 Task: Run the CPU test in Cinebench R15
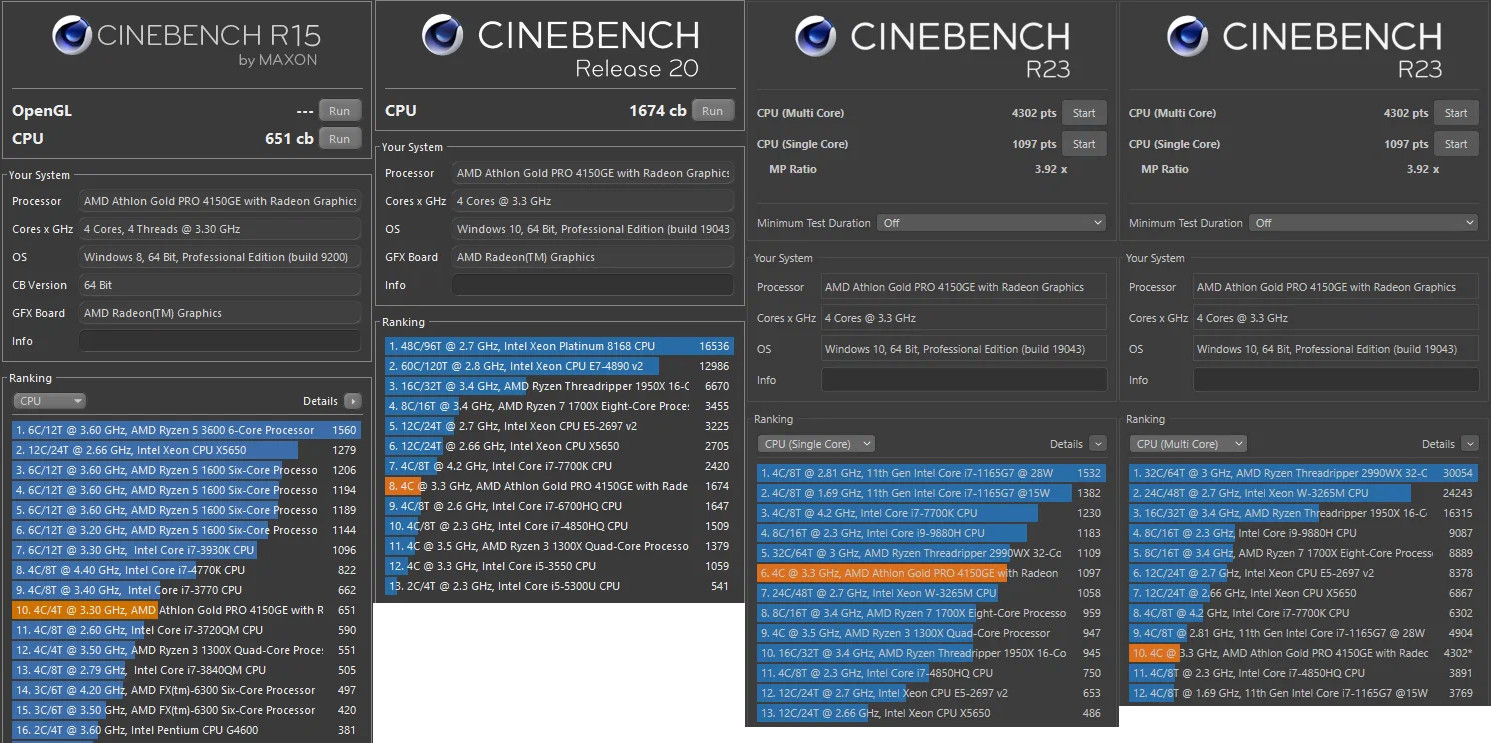pos(340,139)
